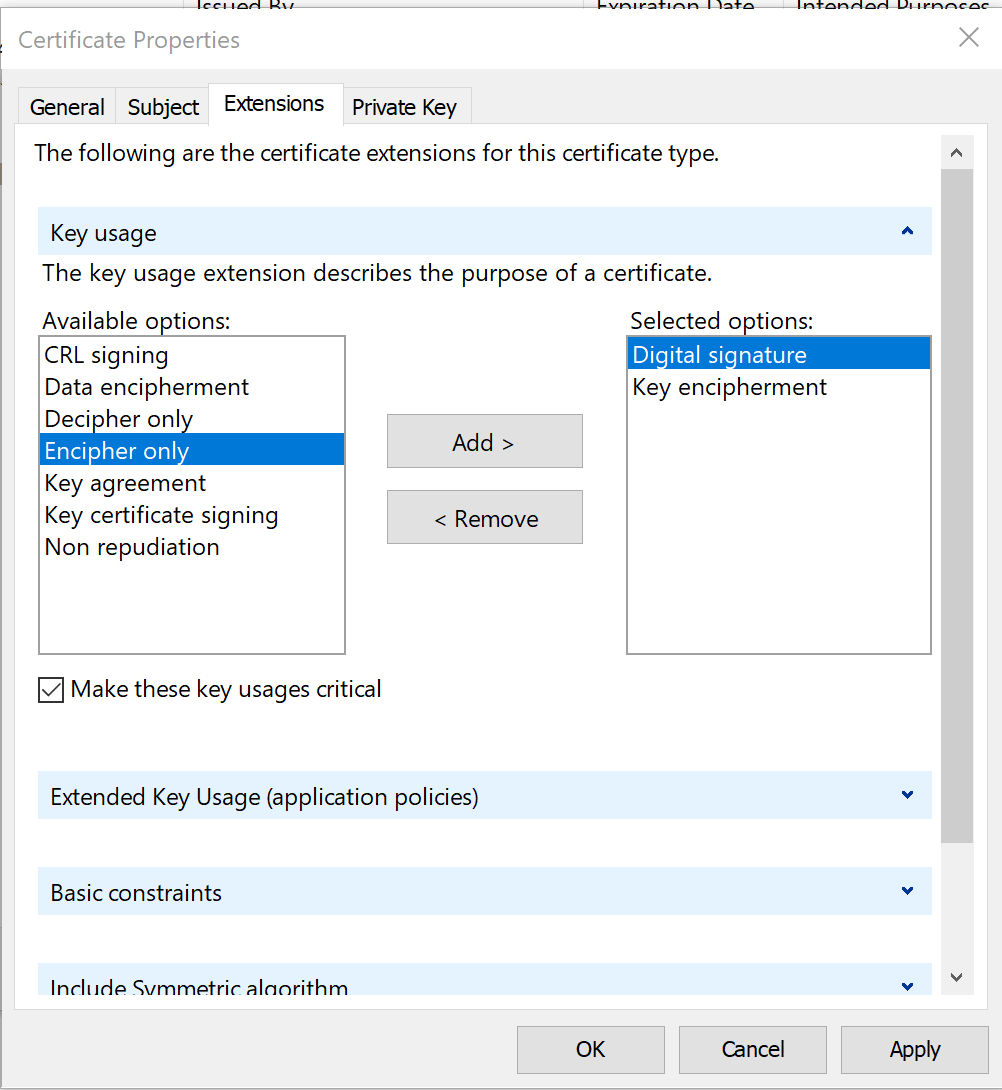Click the Remove button
1002x1090 pixels.
pos(484,517)
